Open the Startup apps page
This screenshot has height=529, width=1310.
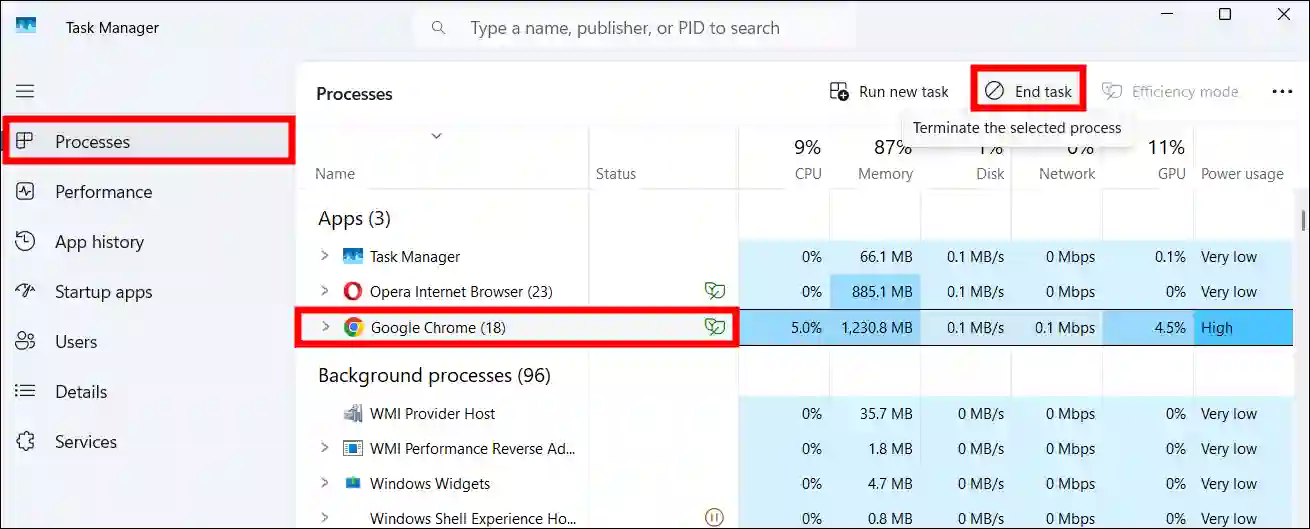coord(149,291)
